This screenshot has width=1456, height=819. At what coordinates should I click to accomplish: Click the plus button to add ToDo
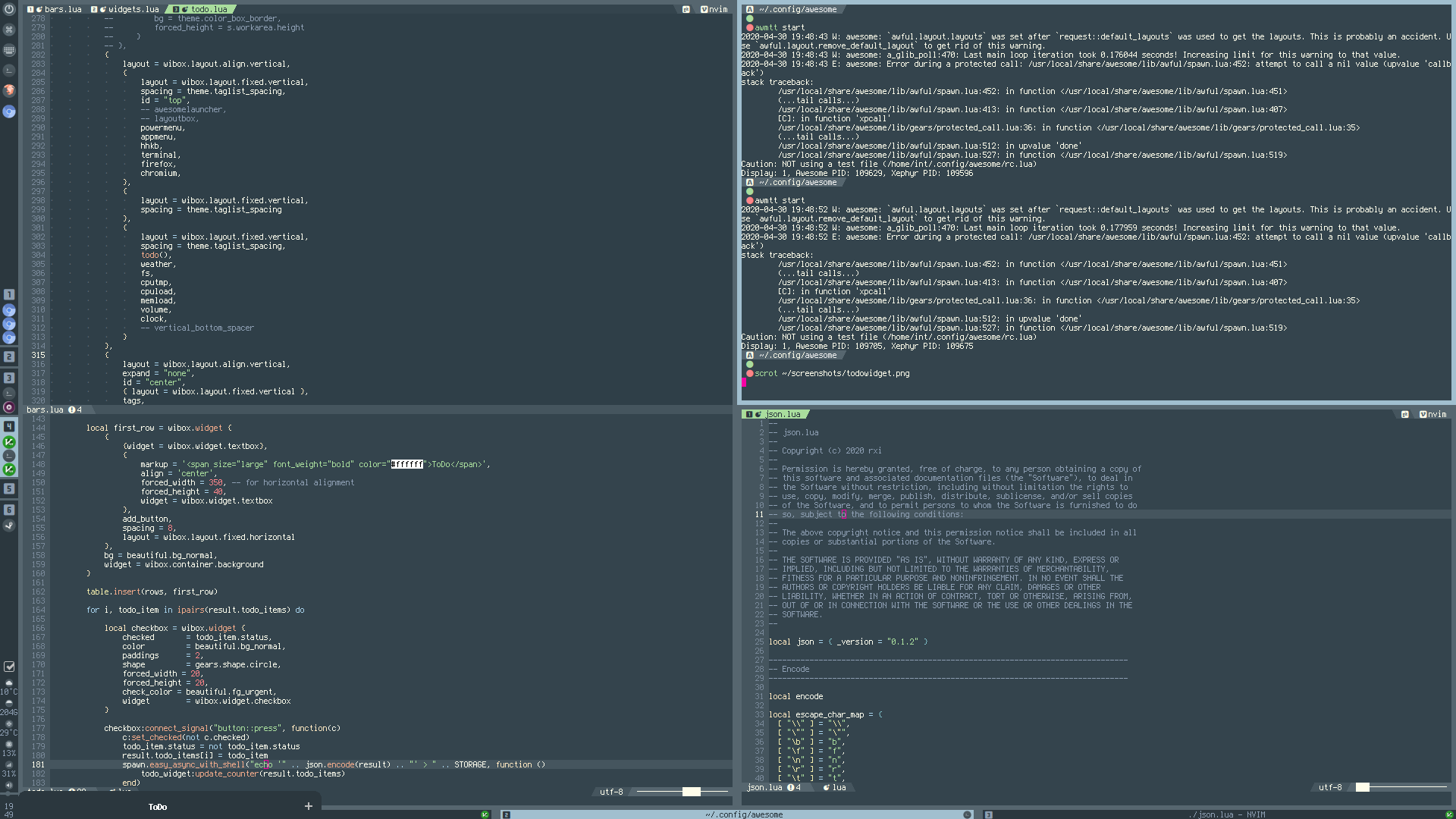309,806
